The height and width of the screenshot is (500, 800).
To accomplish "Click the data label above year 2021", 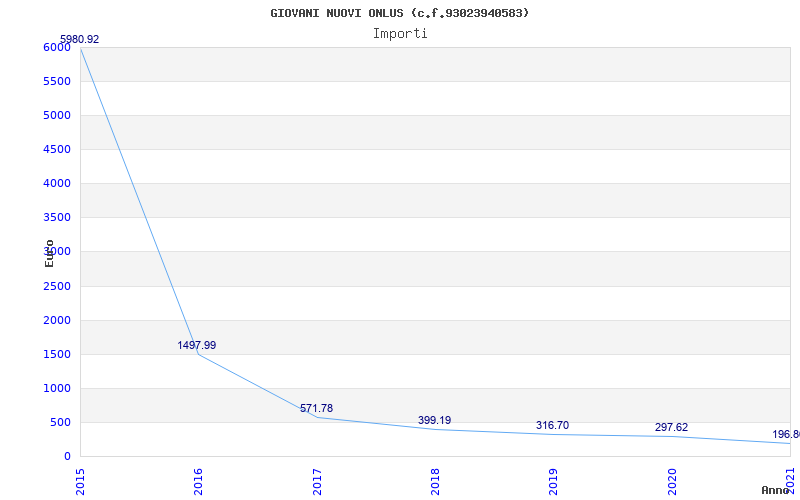I will [786, 435].
